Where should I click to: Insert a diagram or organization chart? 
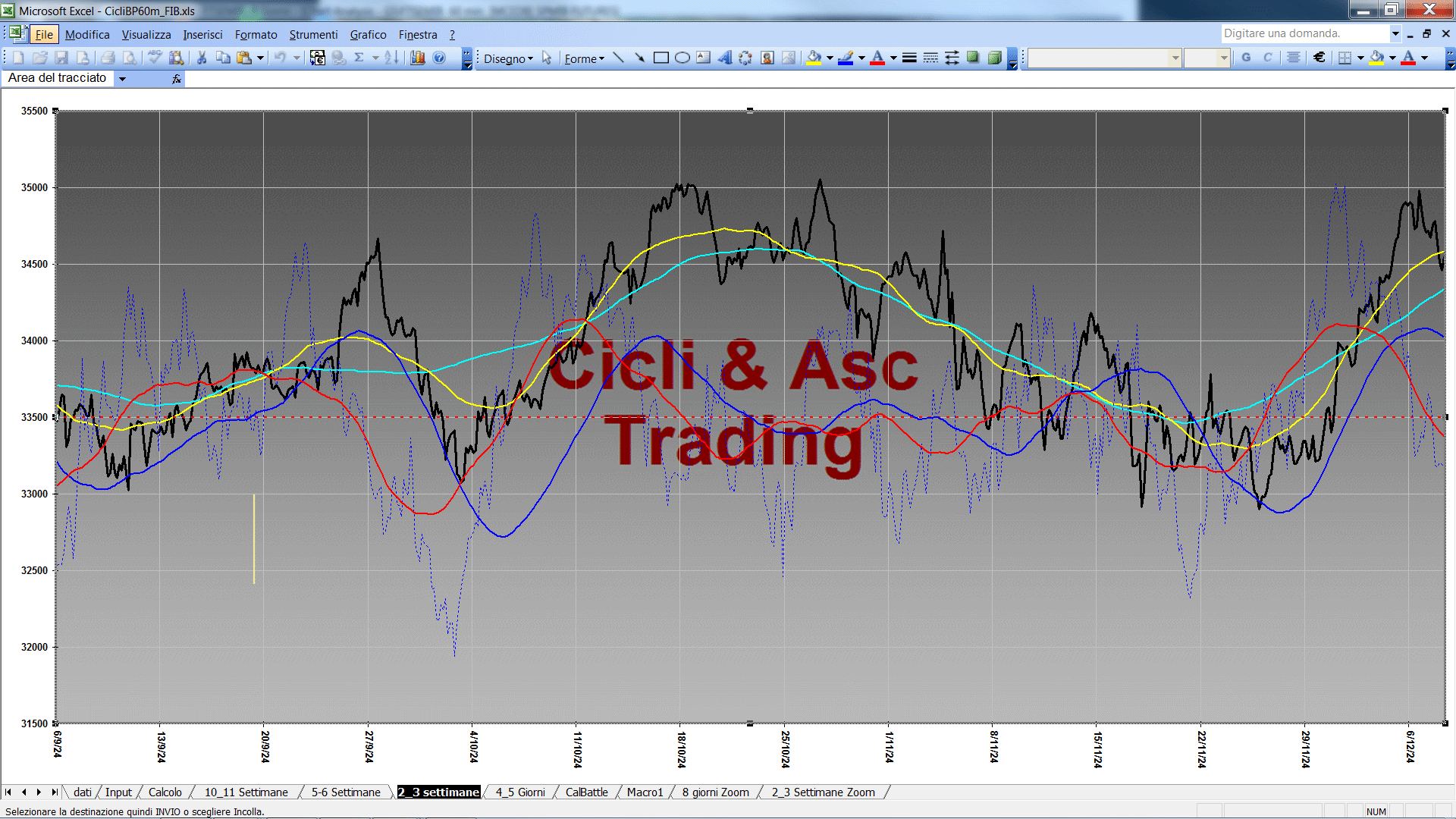(x=746, y=58)
